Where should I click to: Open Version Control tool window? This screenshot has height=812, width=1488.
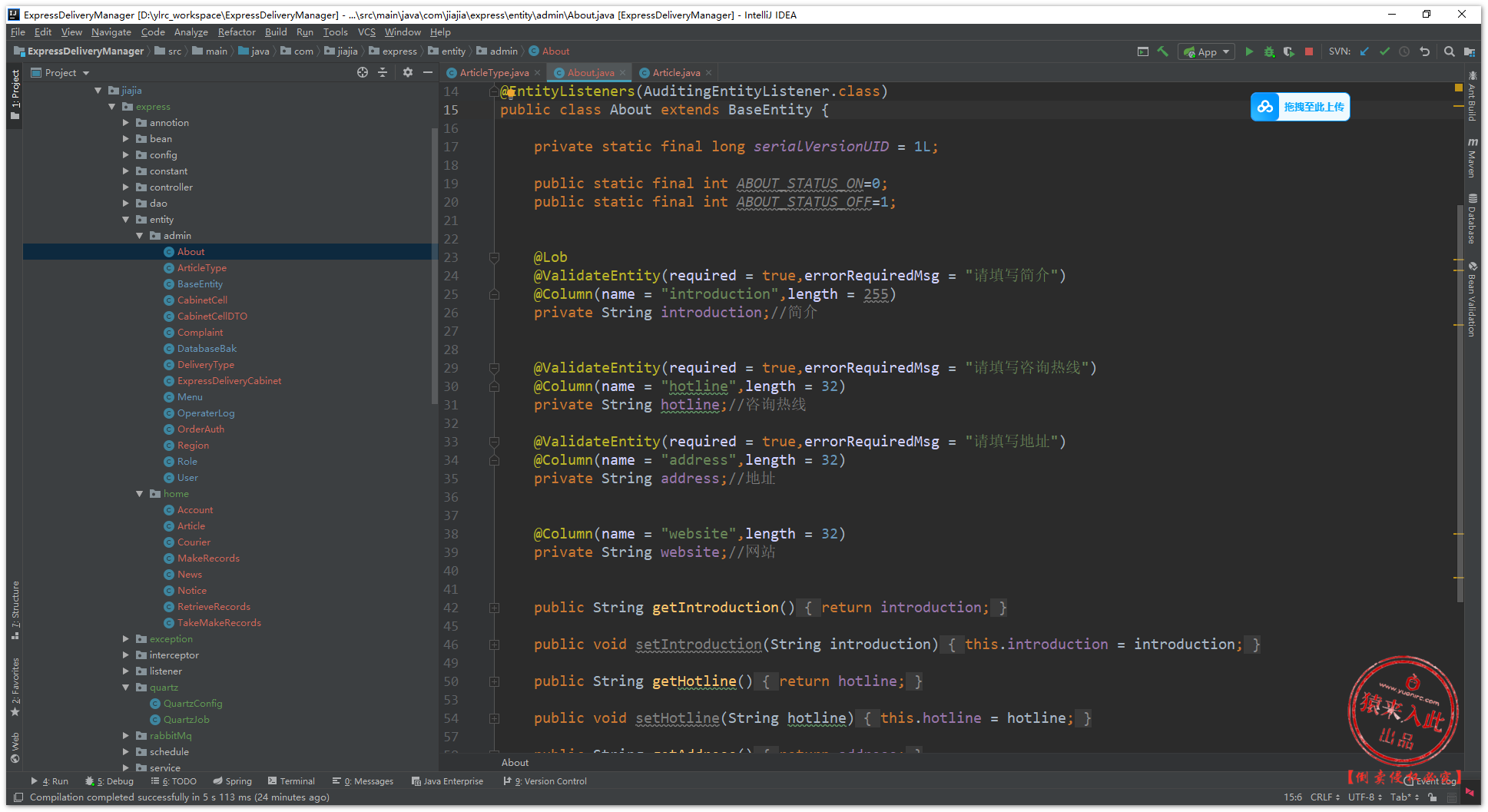545,781
